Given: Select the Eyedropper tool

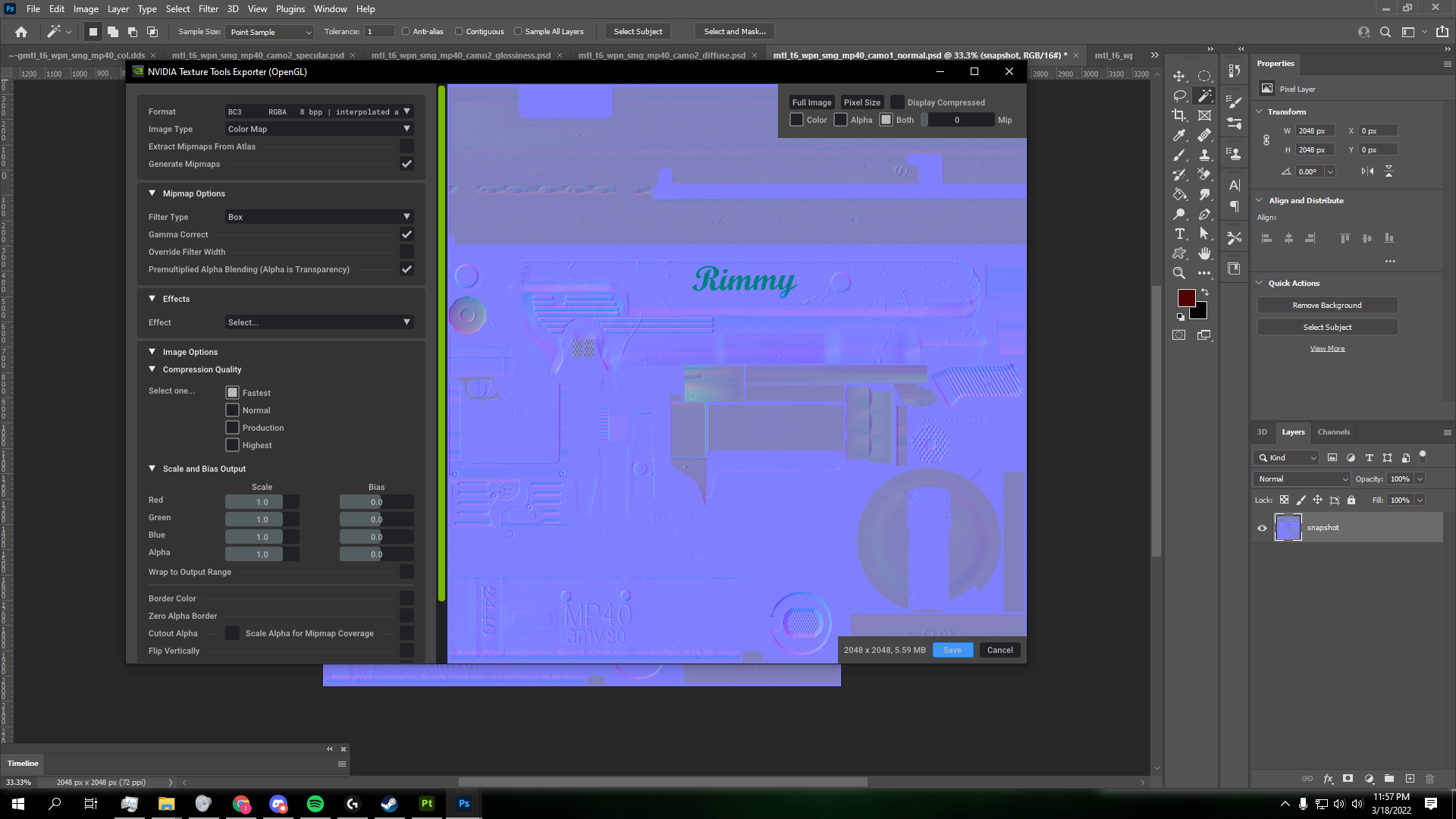Looking at the screenshot, I should (x=1179, y=135).
